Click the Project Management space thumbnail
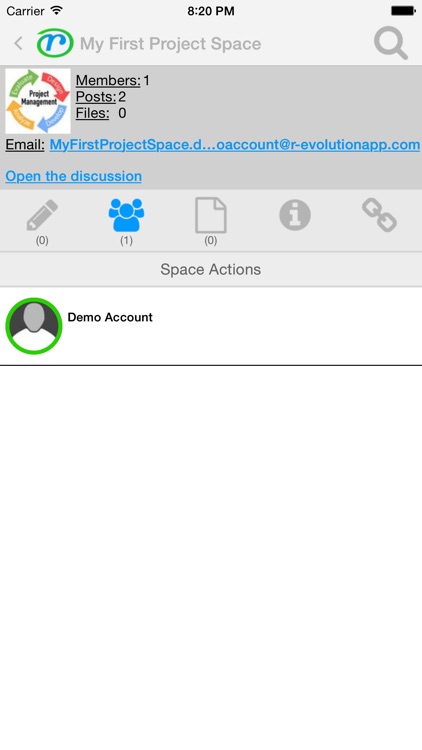The height and width of the screenshot is (750, 422). 38,101
